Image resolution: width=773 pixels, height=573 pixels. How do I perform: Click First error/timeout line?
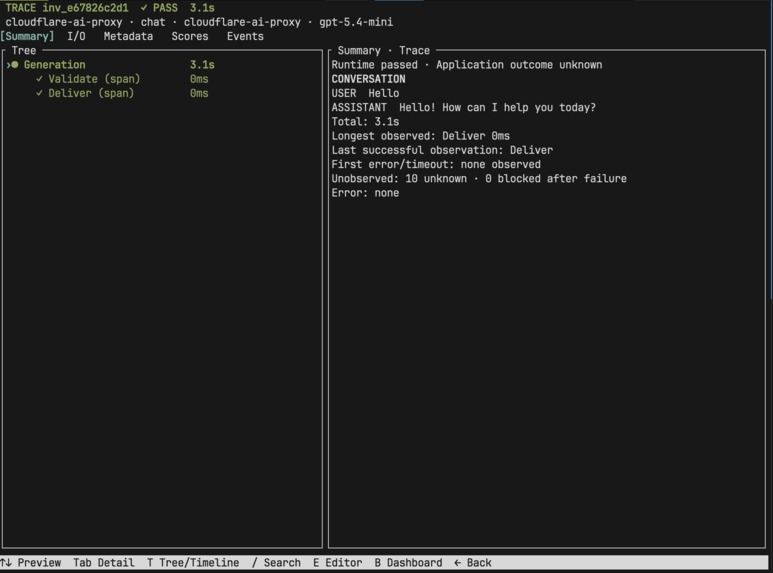[x=436, y=165]
